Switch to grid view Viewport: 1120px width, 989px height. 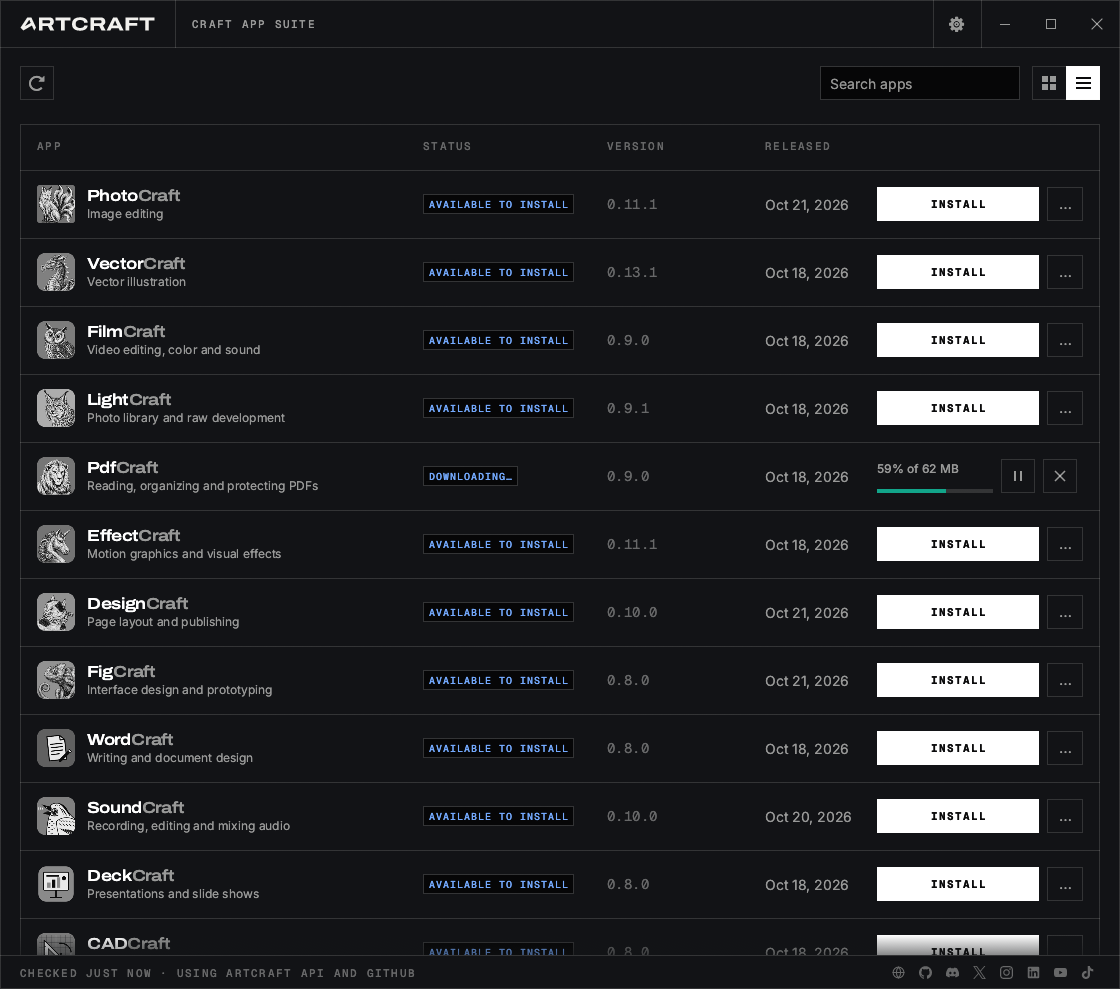click(1049, 84)
